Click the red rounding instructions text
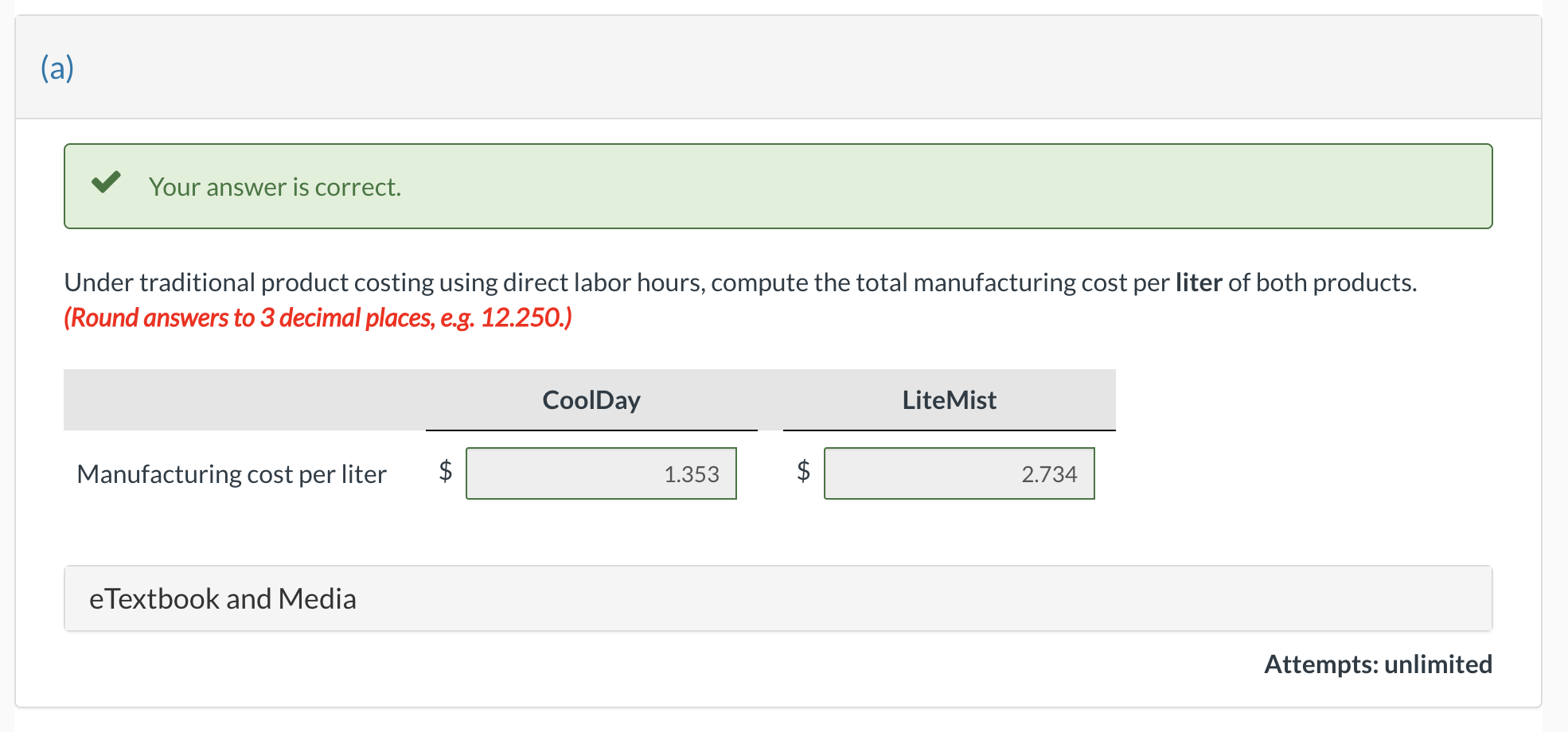The image size is (1568, 732). (x=318, y=317)
